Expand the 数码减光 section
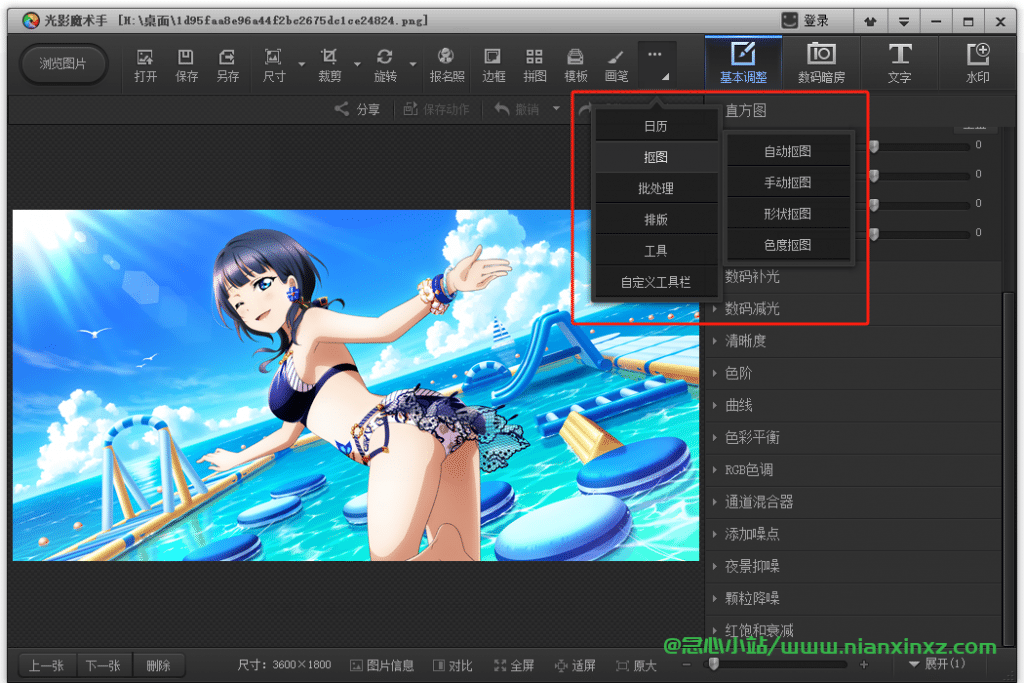Image resolution: width=1024 pixels, height=683 pixels. [x=854, y=309]
